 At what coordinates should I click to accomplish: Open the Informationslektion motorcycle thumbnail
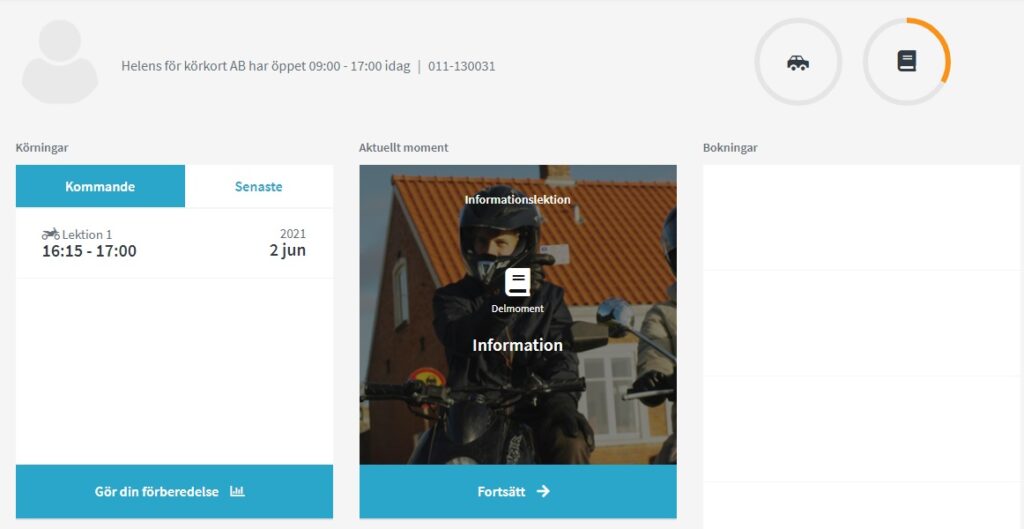click(x=518, y=314)
